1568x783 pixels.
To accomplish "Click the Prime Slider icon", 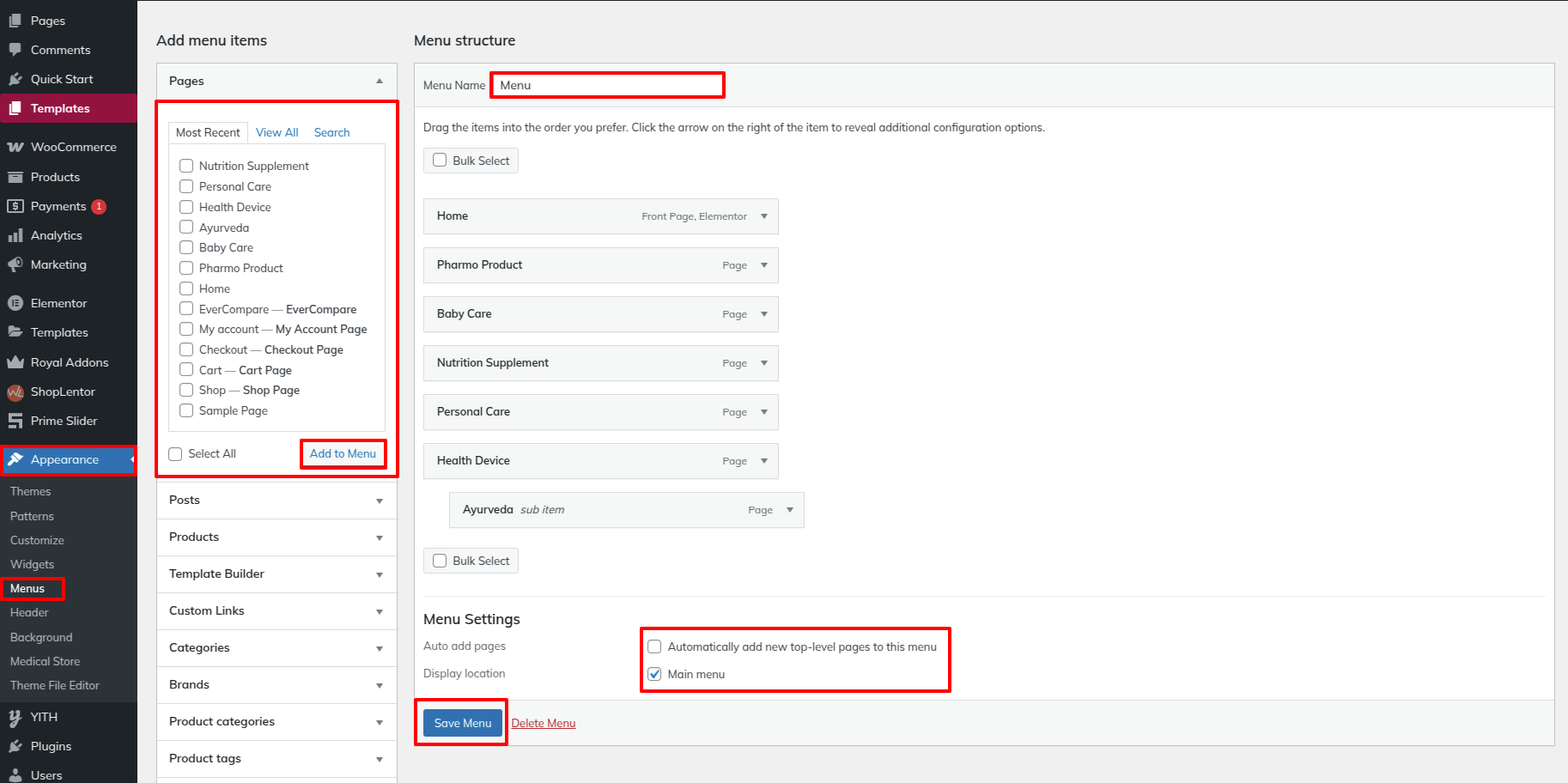I will (15, 421).
